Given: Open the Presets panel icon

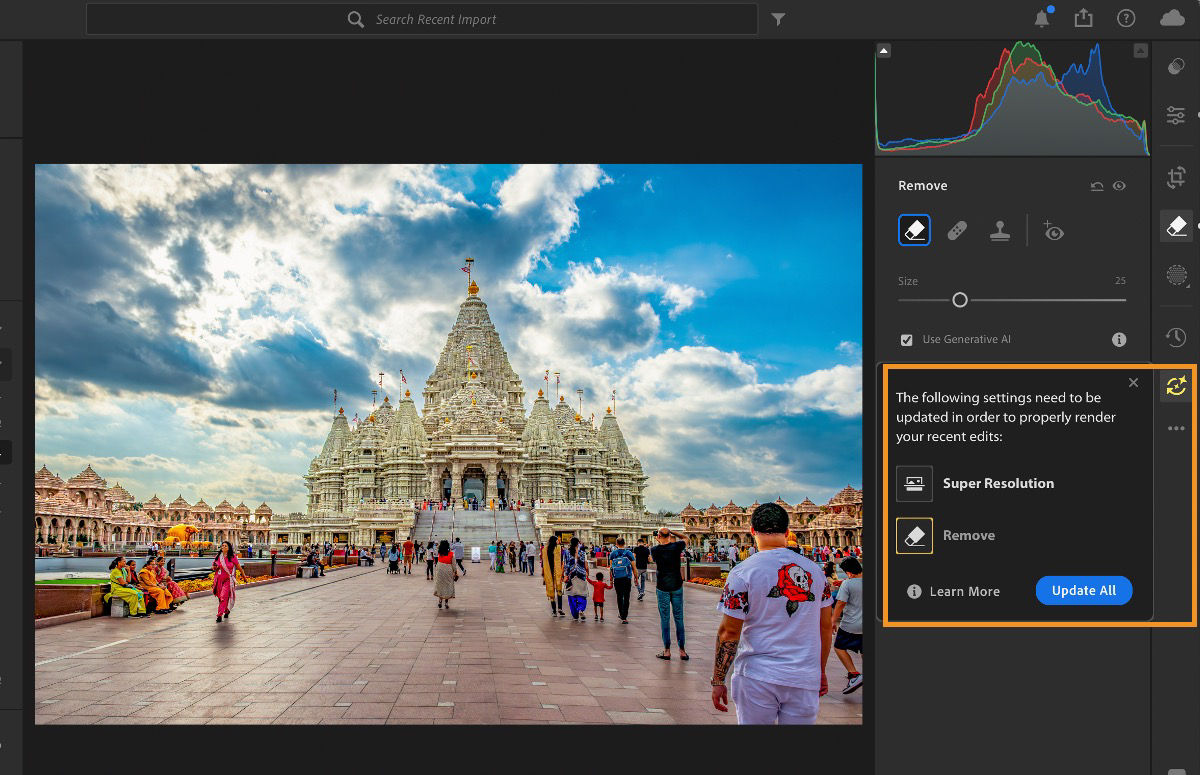Looking at the screenshot, I should [x=1176, y=66].
